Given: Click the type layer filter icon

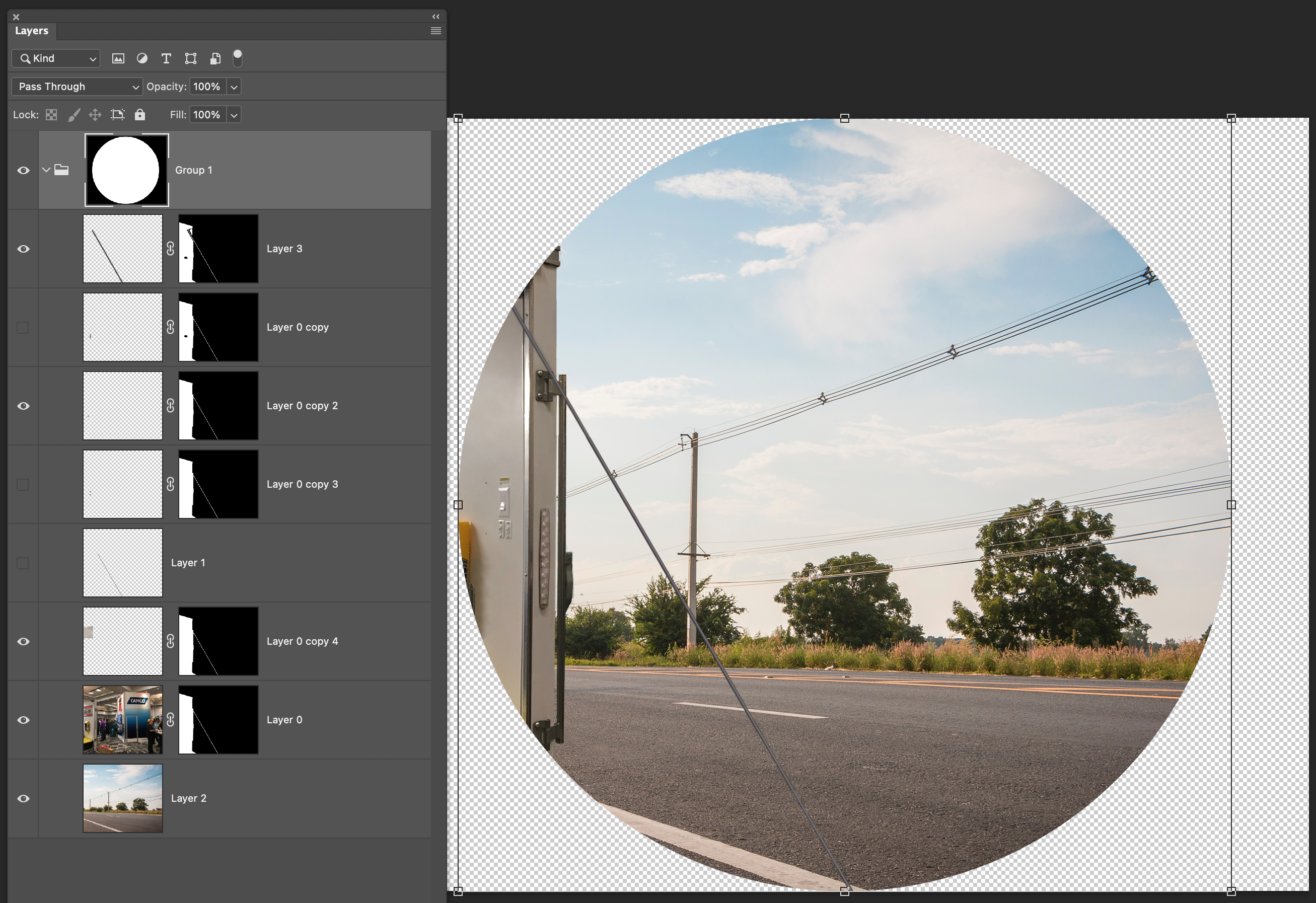Looking at the screenshot, I should (x=166, y=58).
